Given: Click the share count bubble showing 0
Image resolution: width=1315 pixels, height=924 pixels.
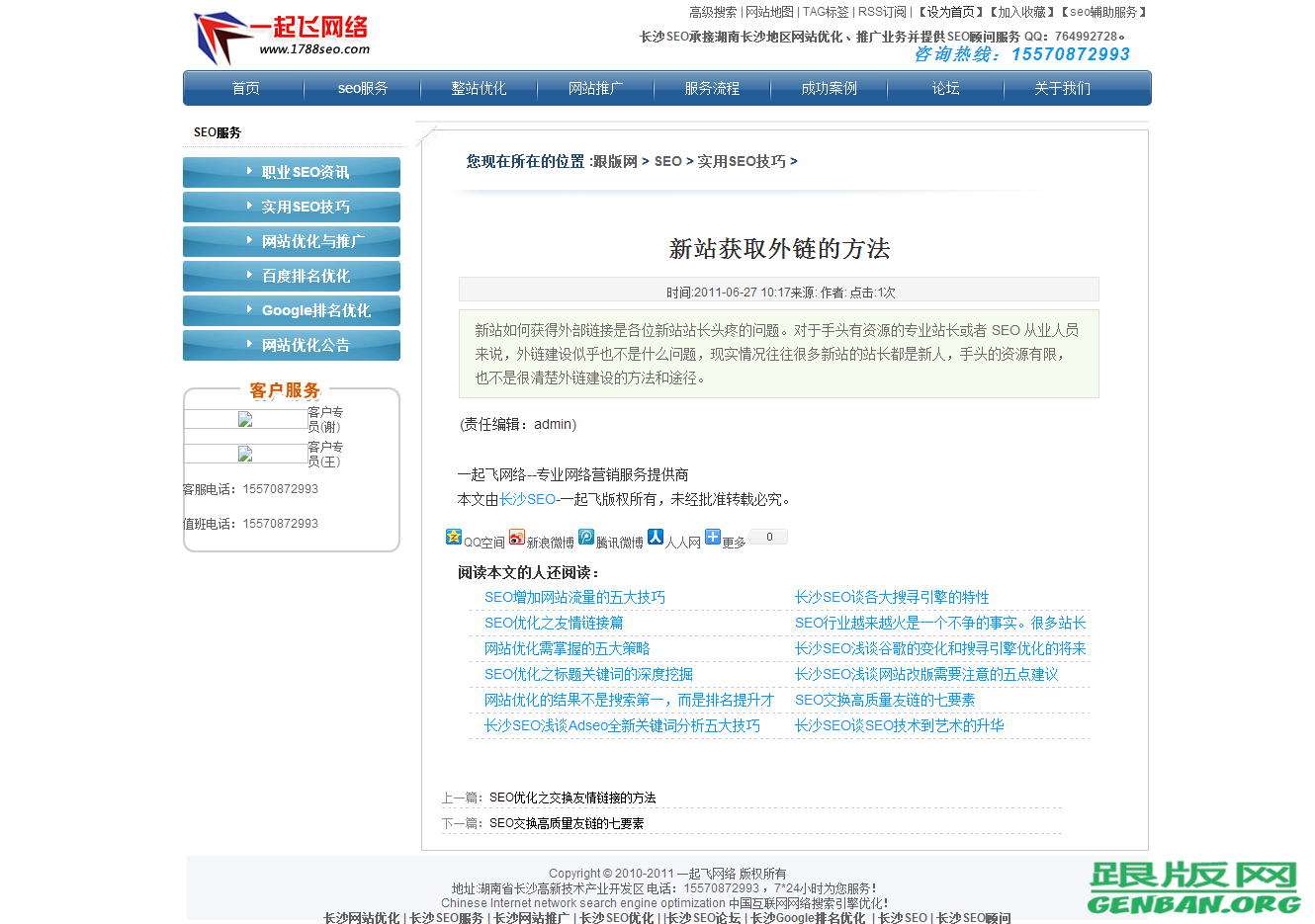Looking at the screenshot, I should [x=767, y=535].
